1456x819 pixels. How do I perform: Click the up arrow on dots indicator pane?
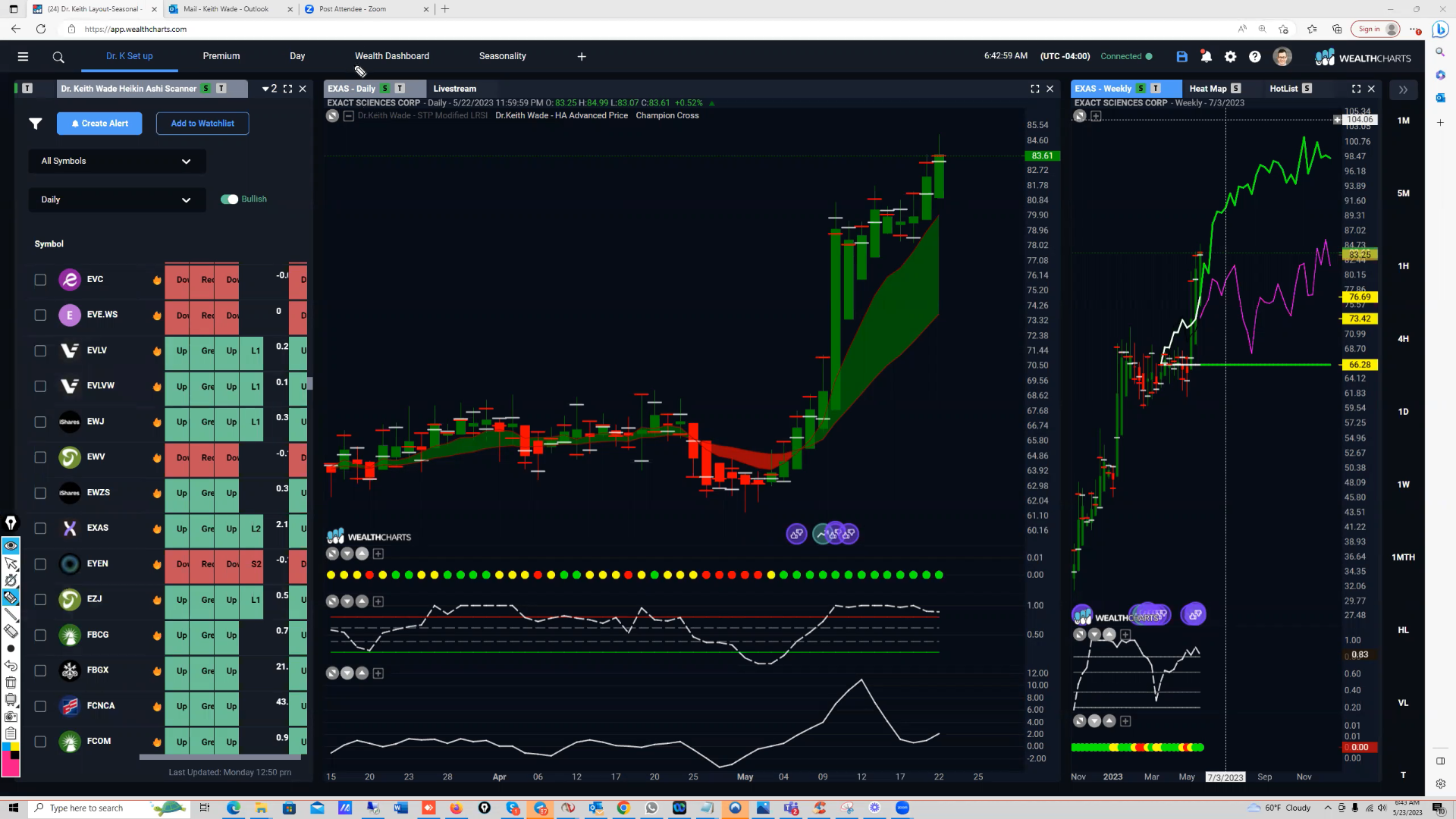point(362,554)
